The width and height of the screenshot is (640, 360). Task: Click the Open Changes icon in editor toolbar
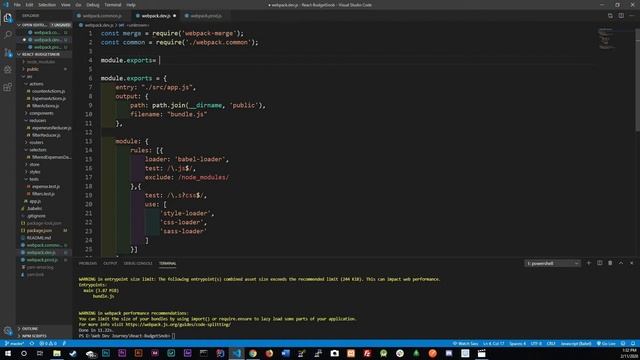coord(610,16)
